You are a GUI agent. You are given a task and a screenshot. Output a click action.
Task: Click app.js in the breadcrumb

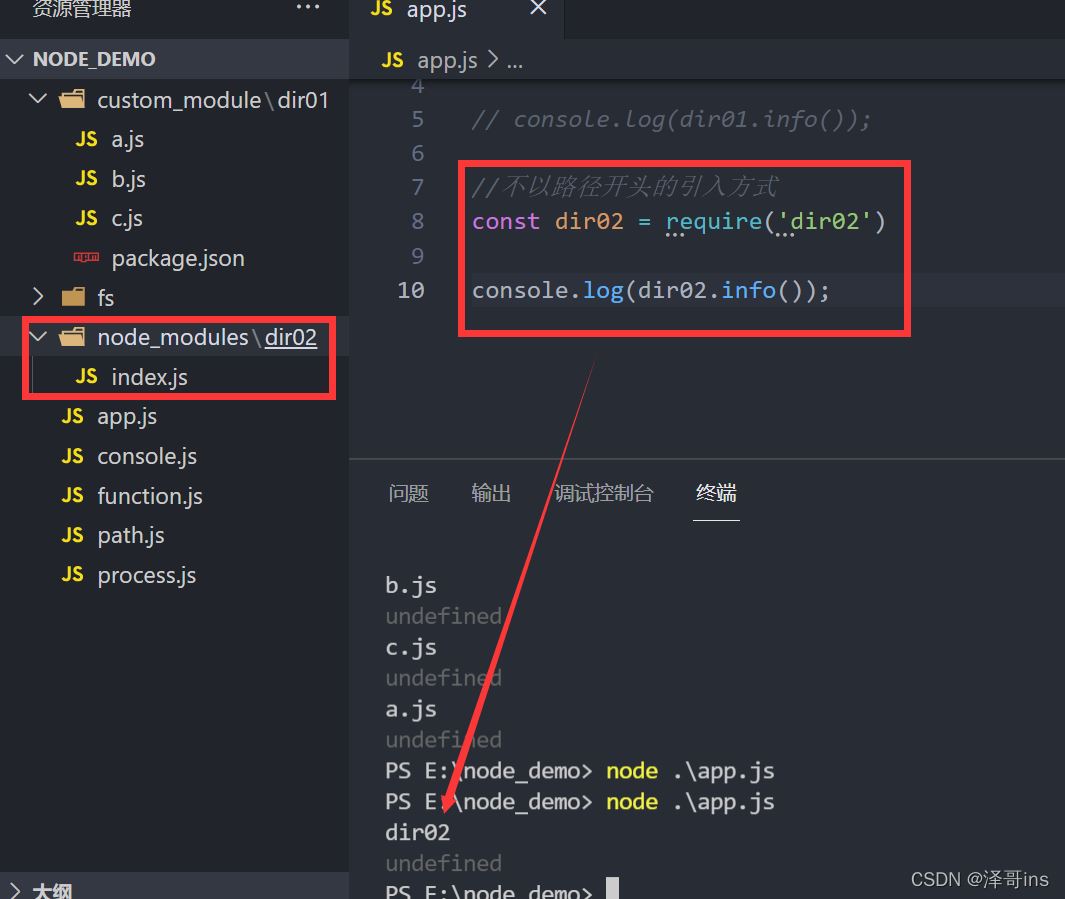pos(447,60)
